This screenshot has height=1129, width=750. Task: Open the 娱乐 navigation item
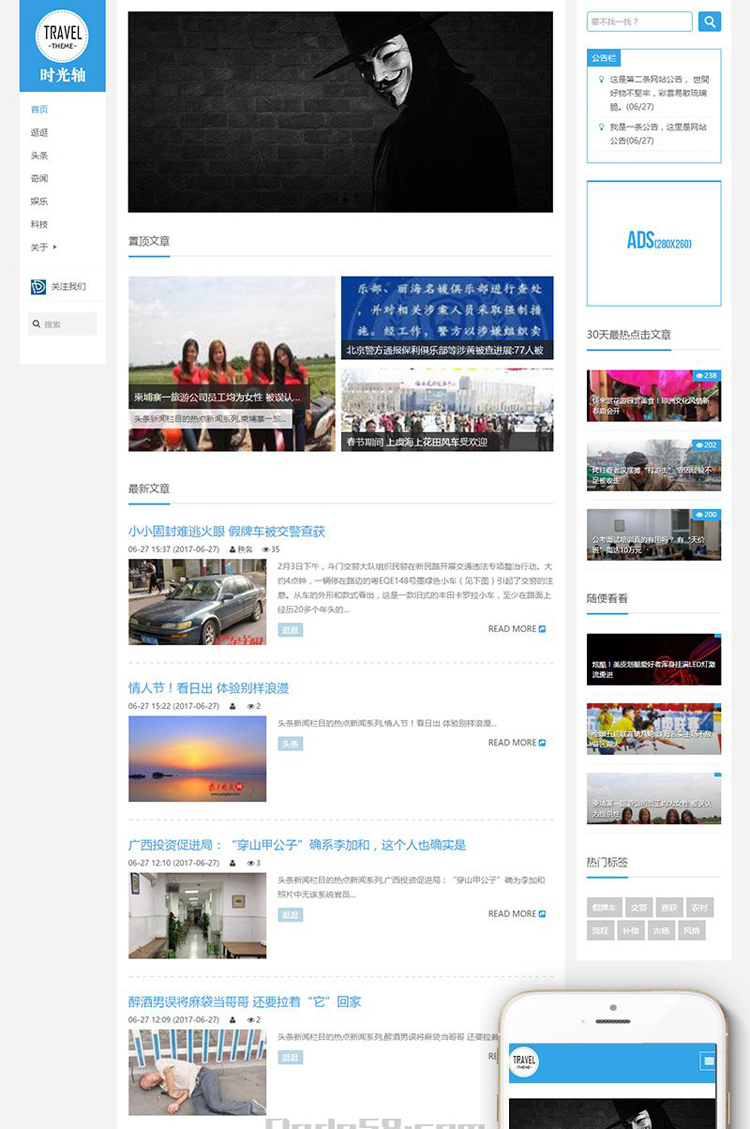point(39,202)
